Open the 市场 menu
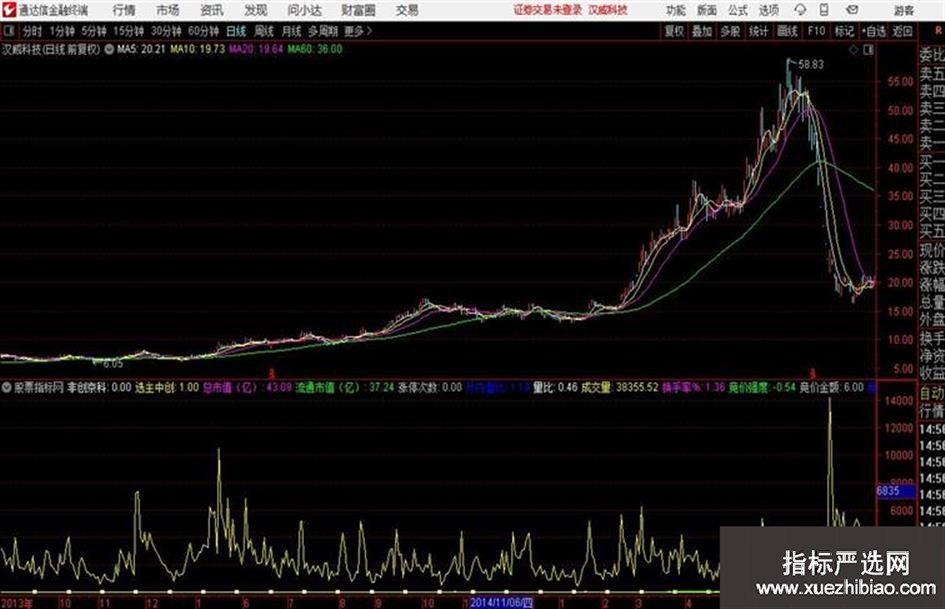 [168, 10]
